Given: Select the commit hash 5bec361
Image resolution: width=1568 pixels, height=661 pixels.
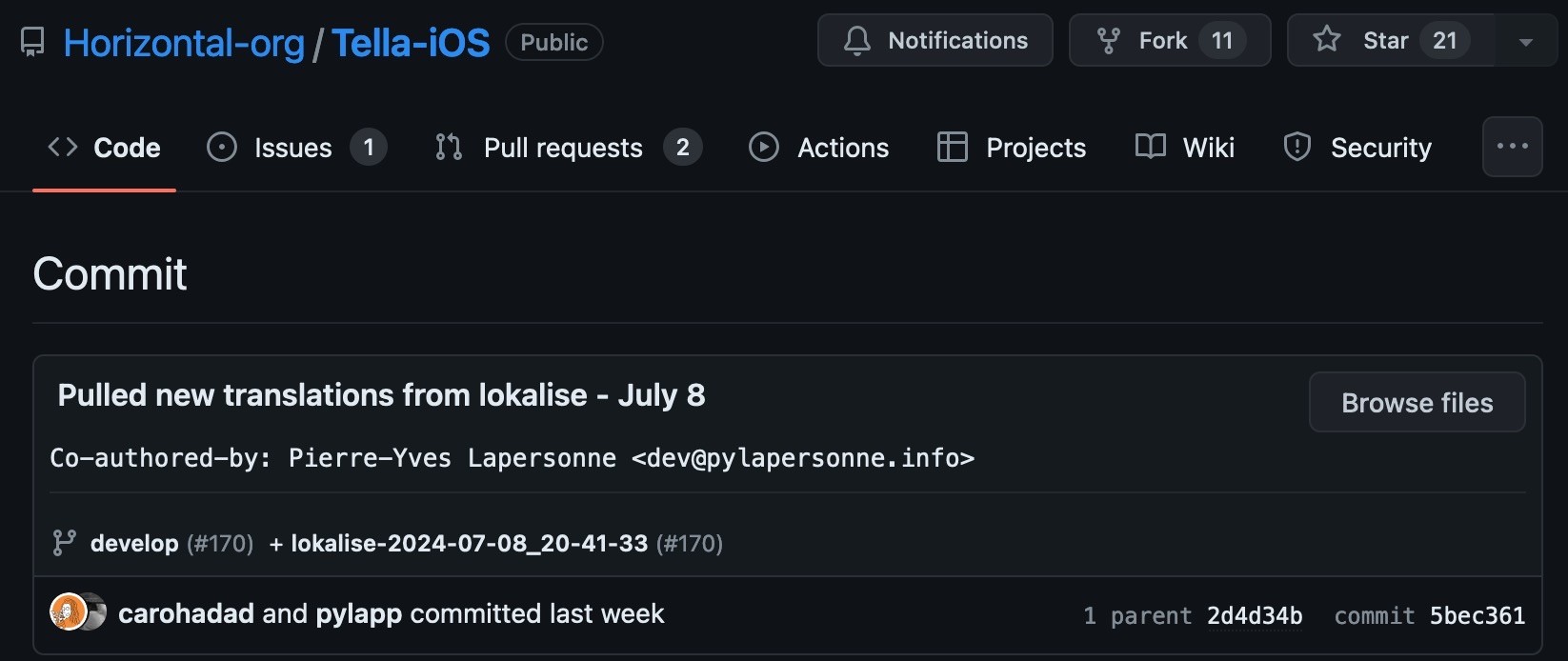Looking at the screenshot, I should tap(1478, 616).
